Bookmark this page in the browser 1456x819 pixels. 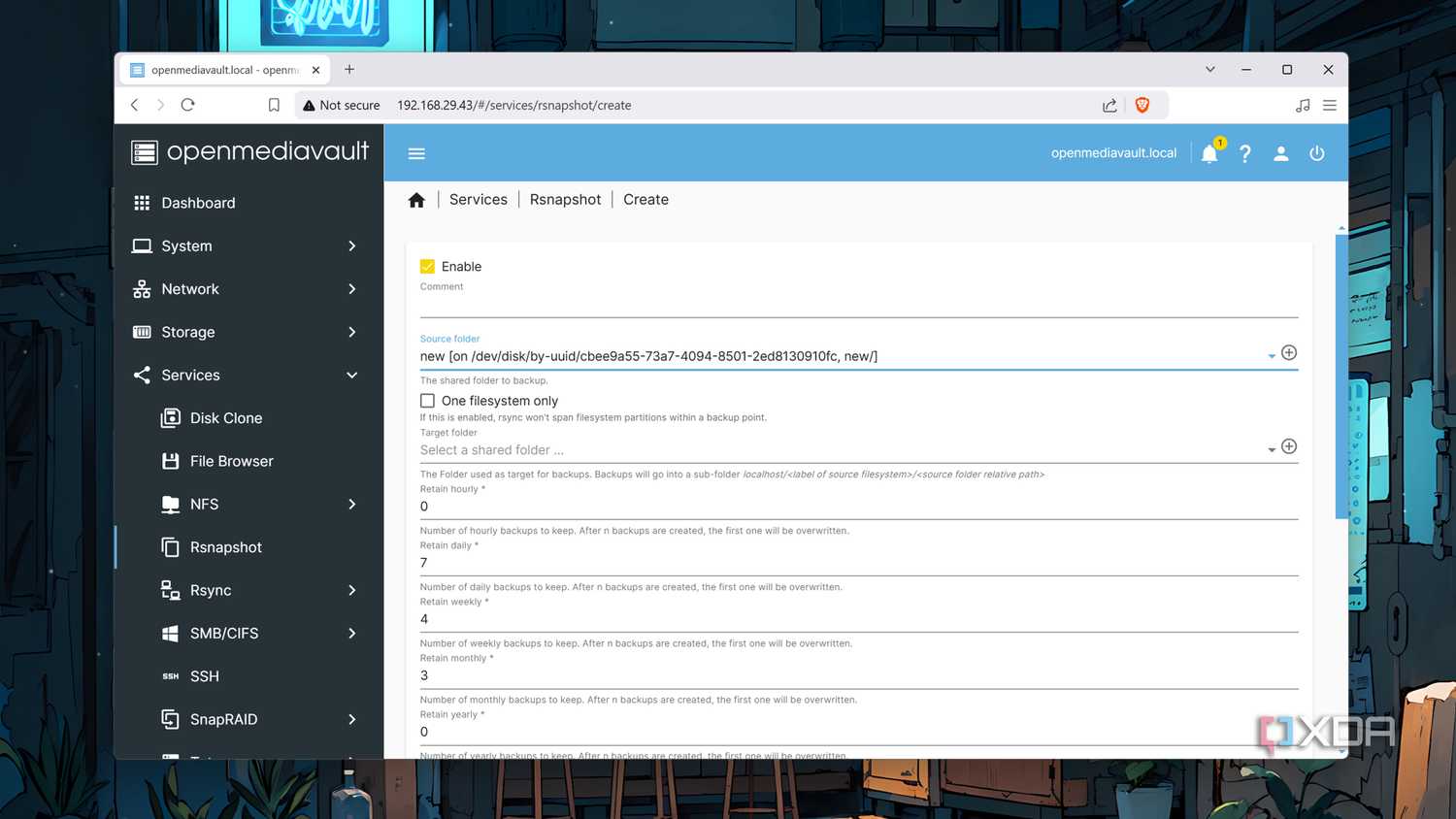[x=275, y=105]
